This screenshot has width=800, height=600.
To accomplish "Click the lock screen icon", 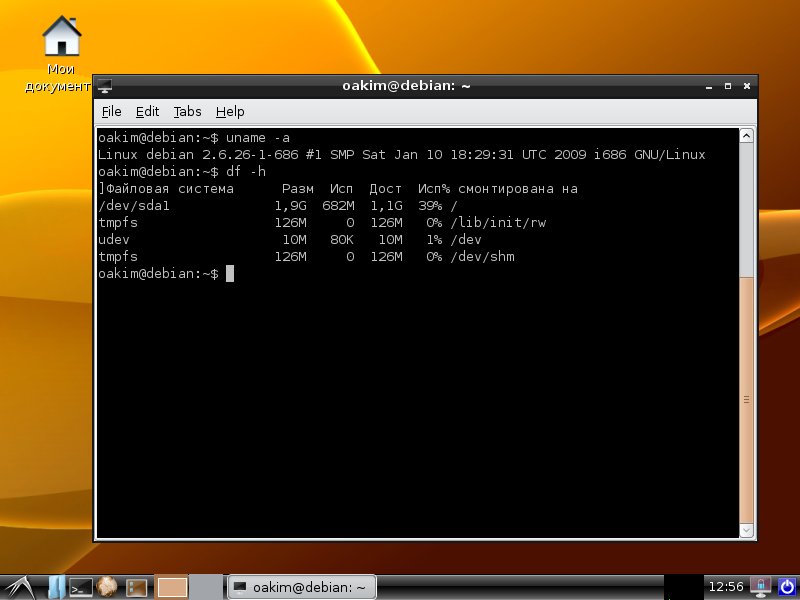I will [x=762, y=586].
